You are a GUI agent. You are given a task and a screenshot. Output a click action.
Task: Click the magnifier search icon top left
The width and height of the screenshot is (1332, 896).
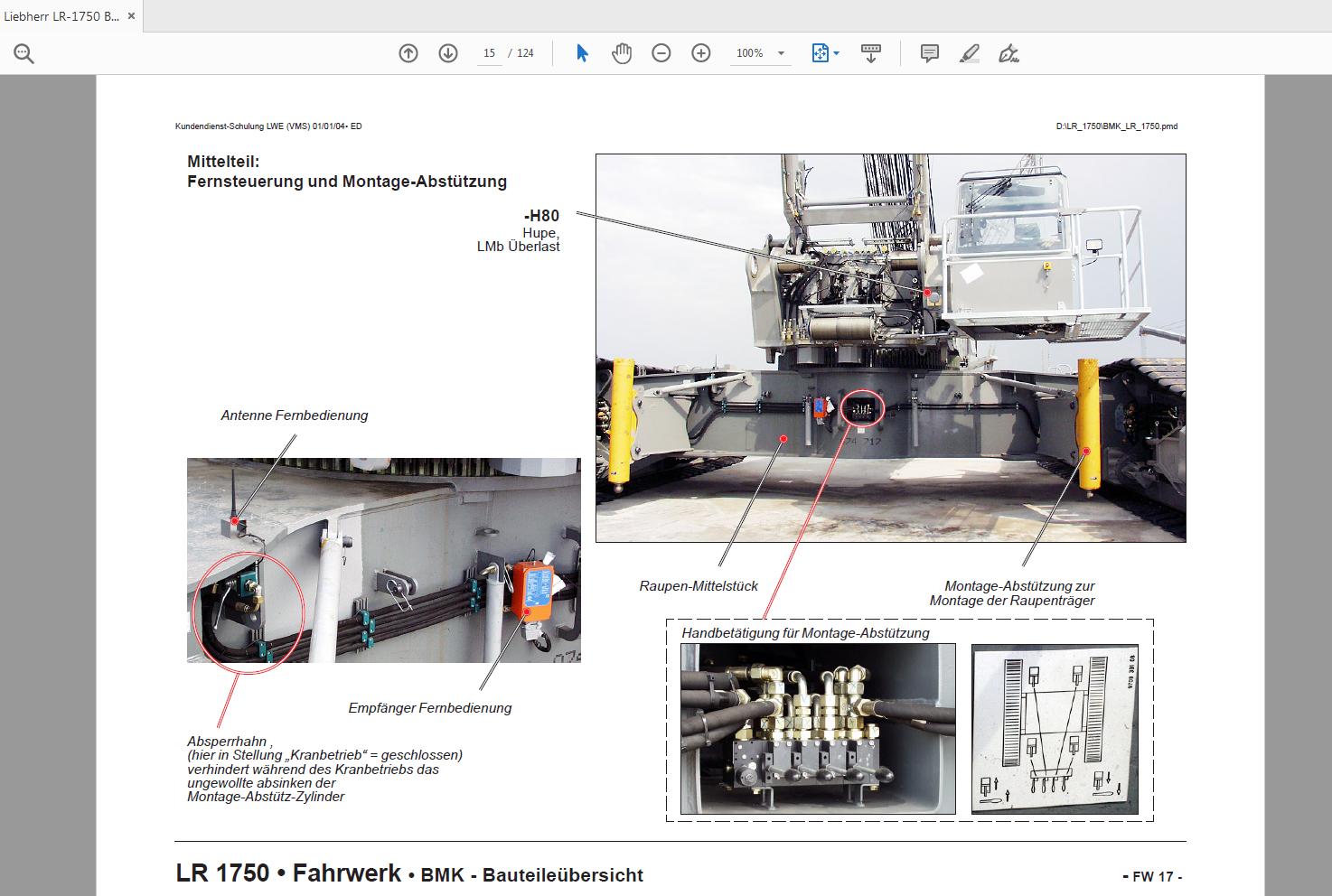pyautogui.click(x=23, y=52)
